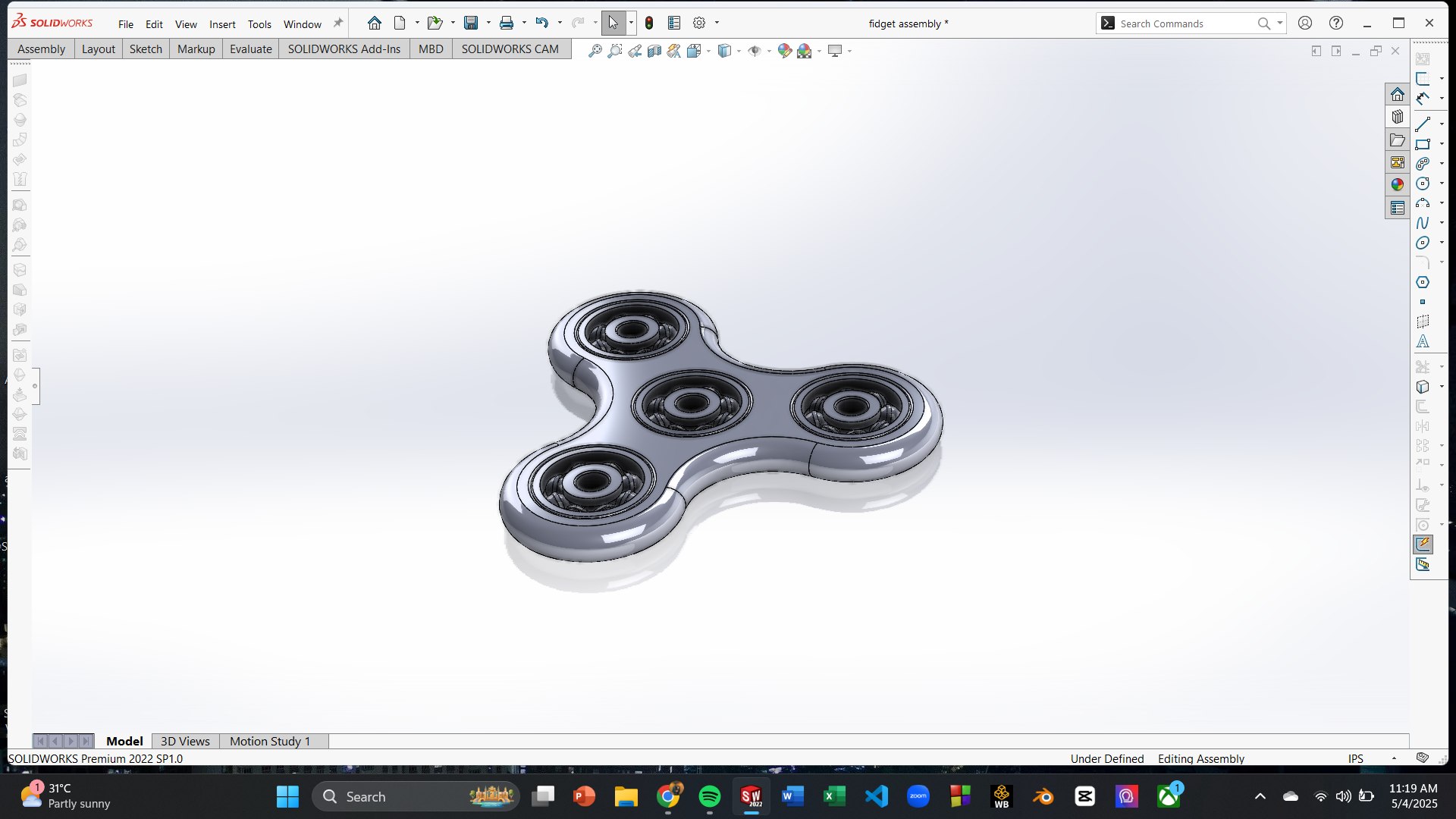1456x819 pixels.
Task: Select the Spline sketch tool
Action: (1423, 223)
